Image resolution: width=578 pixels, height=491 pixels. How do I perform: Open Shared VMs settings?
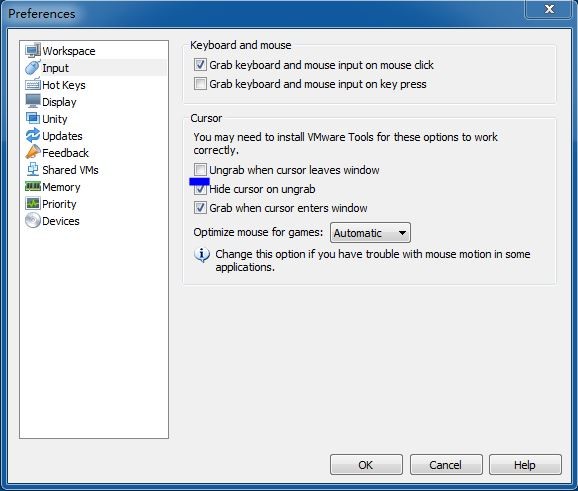70,170
